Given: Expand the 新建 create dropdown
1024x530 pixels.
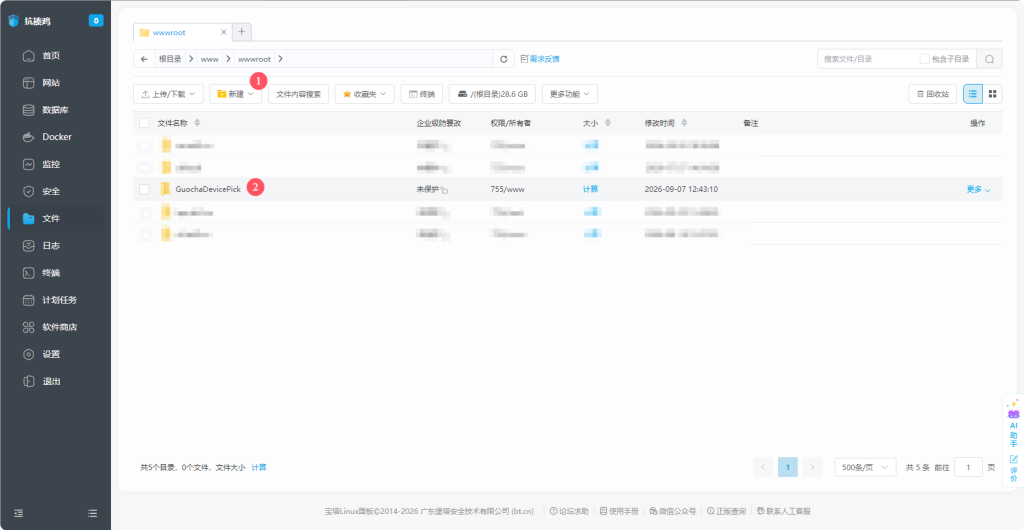Looking at the screenshot, I should pos(236,94).
